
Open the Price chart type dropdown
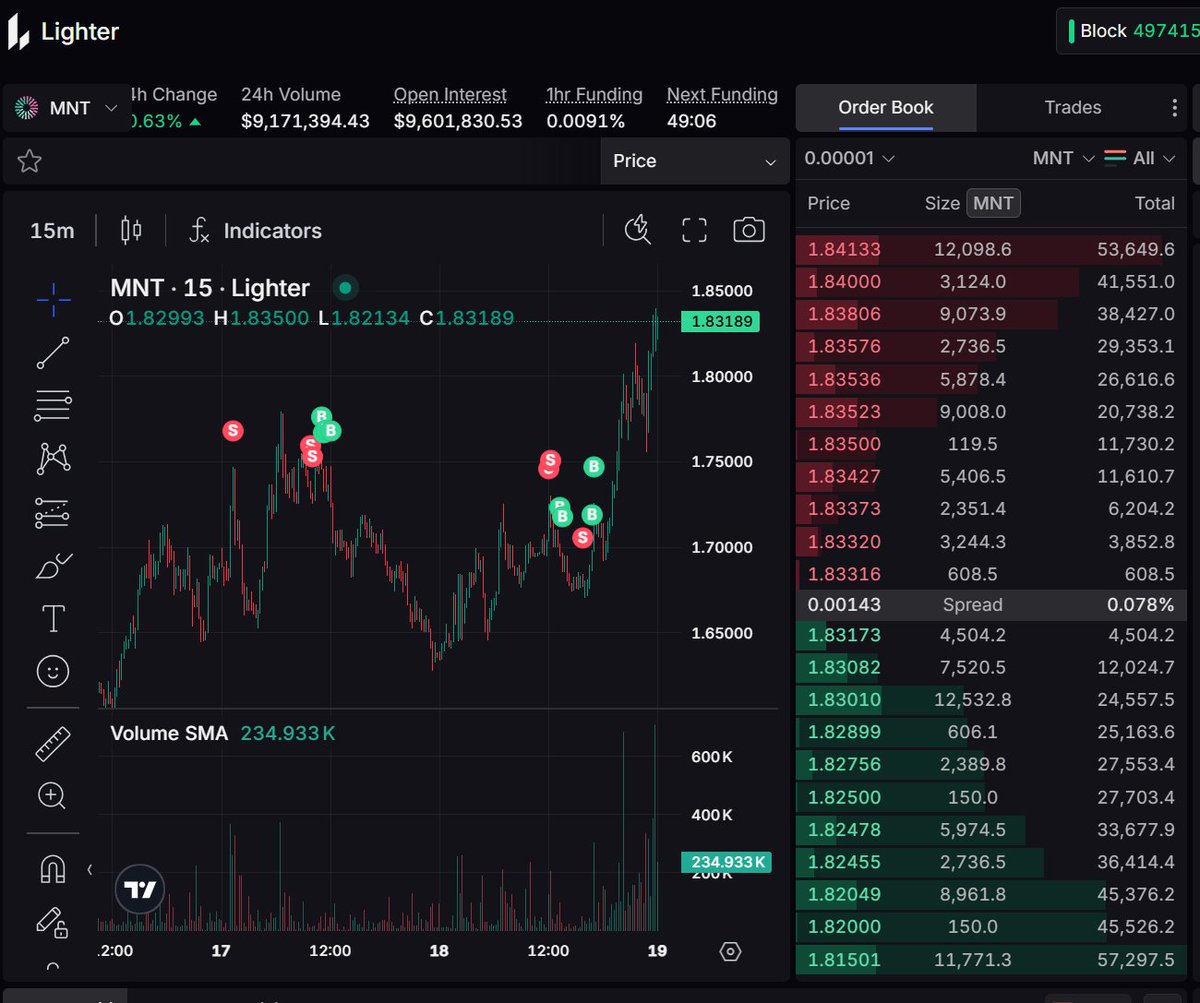coord(695,161)
